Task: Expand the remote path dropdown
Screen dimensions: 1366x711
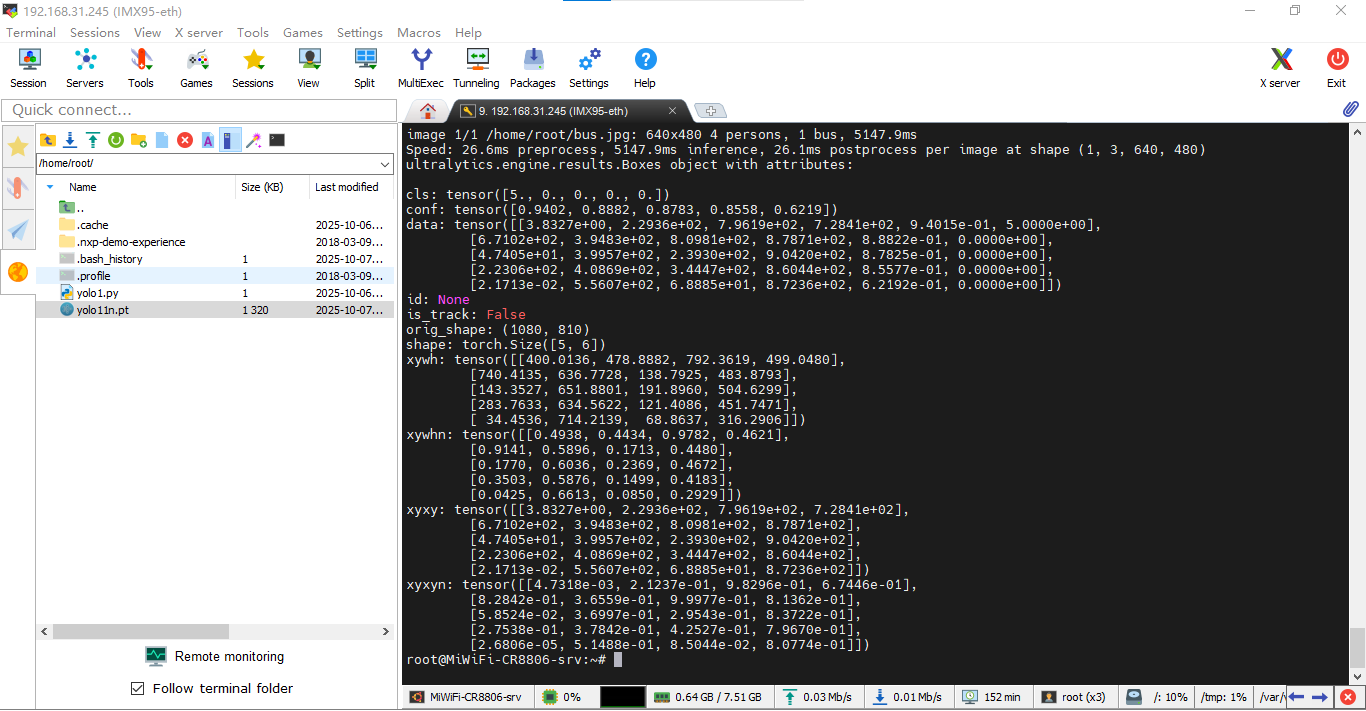Action: [x=386, y=163]
